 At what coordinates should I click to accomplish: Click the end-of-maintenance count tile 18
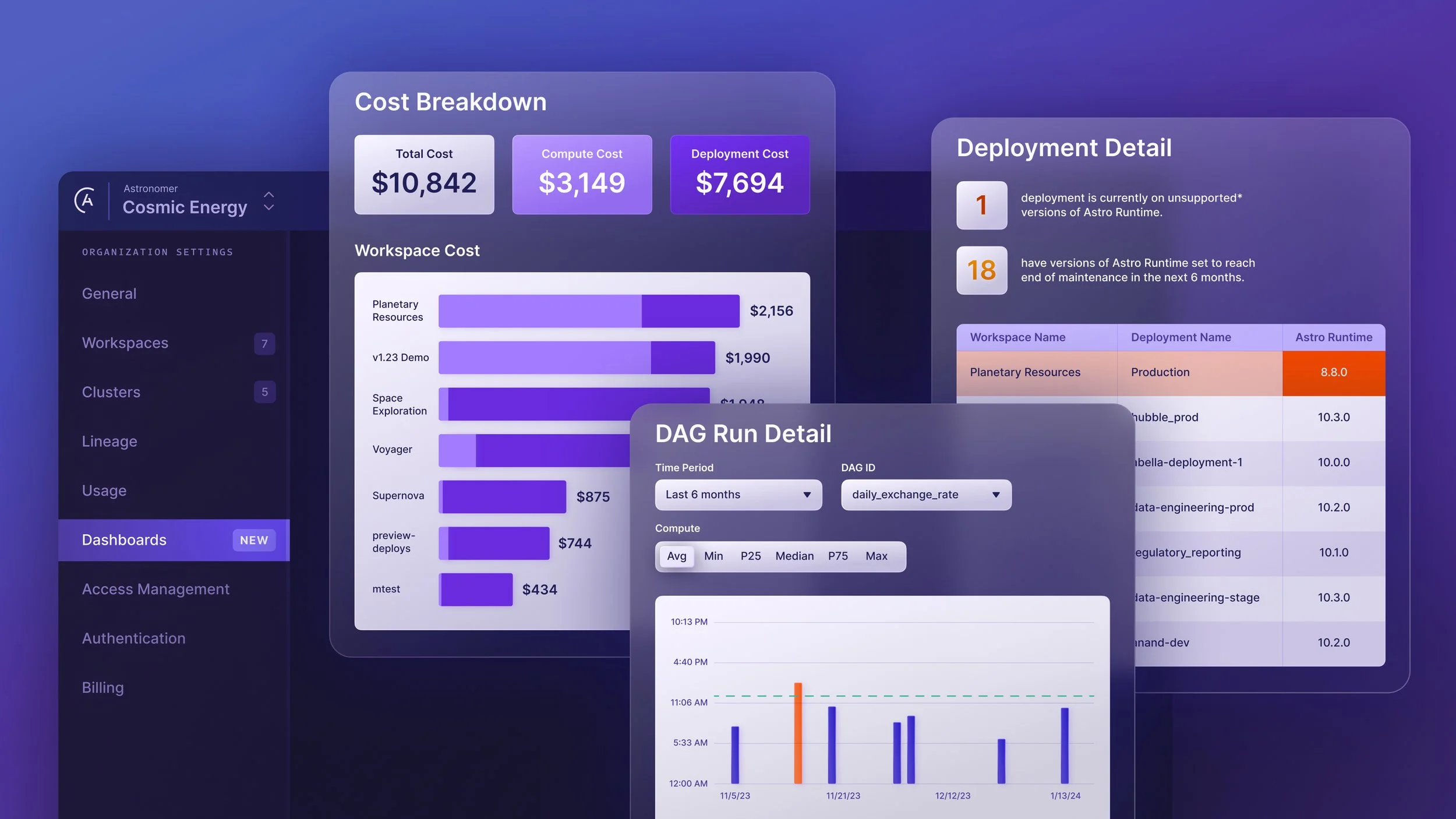981,270
